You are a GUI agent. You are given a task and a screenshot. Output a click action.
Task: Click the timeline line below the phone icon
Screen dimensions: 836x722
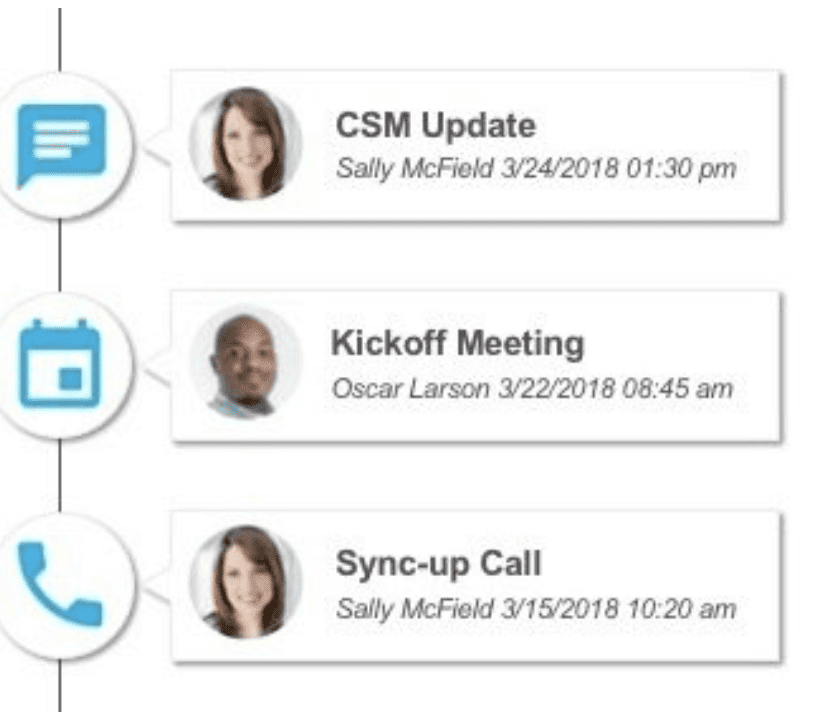[61, 690]
